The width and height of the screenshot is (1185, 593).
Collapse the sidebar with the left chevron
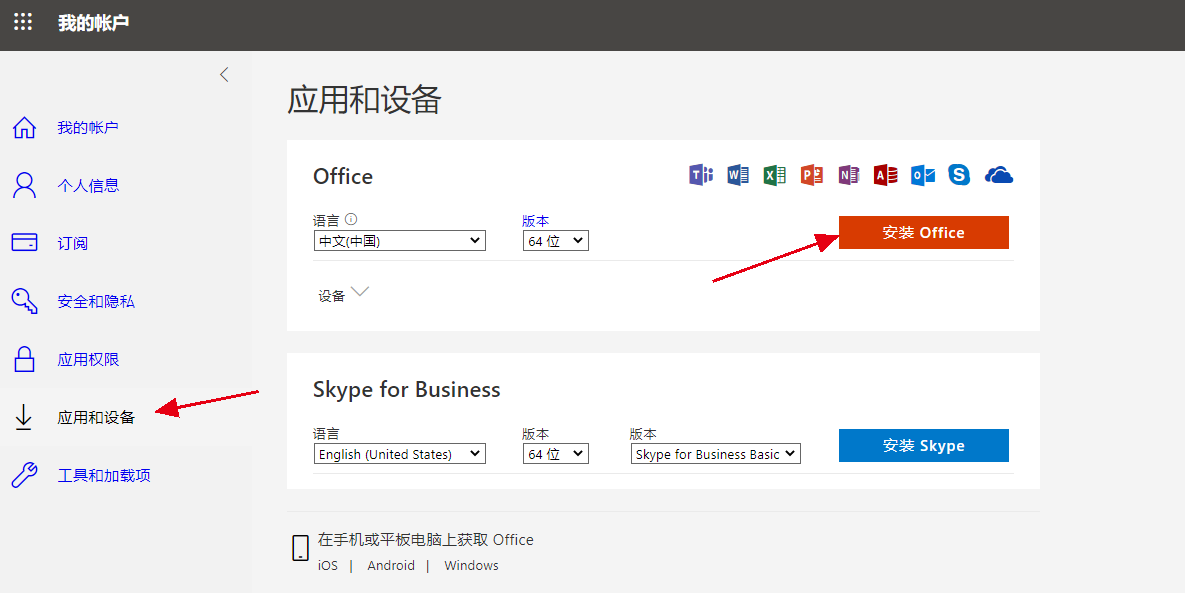(x=224, y=74)
